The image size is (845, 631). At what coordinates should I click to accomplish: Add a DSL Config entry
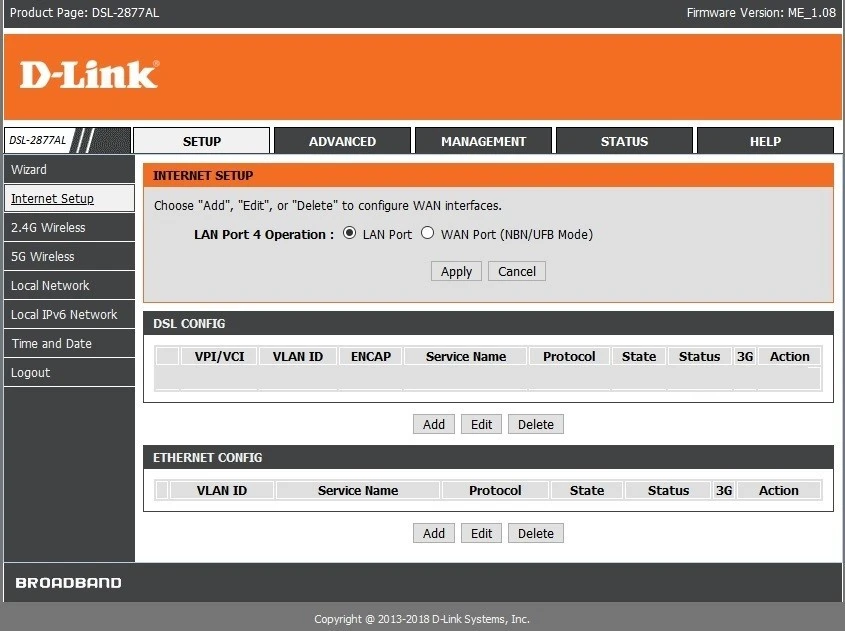click(434, 424)
